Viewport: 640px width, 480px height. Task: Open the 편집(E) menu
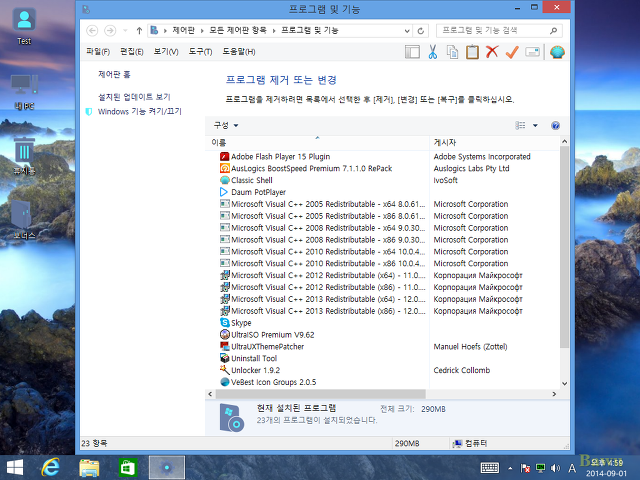click(131, 51)
